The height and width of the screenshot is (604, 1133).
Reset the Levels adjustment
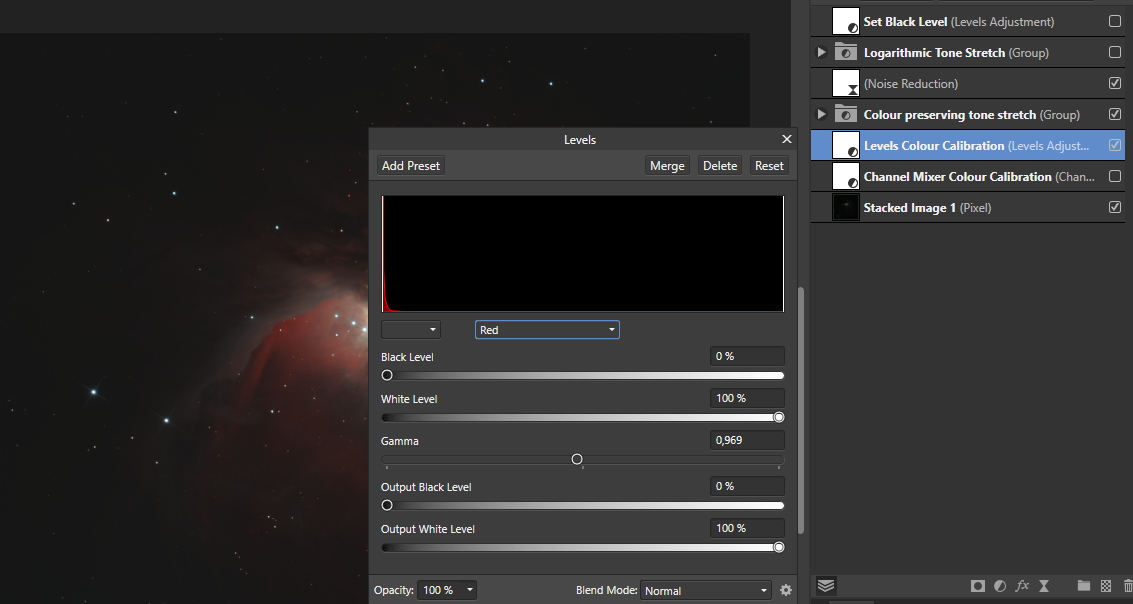769,165
